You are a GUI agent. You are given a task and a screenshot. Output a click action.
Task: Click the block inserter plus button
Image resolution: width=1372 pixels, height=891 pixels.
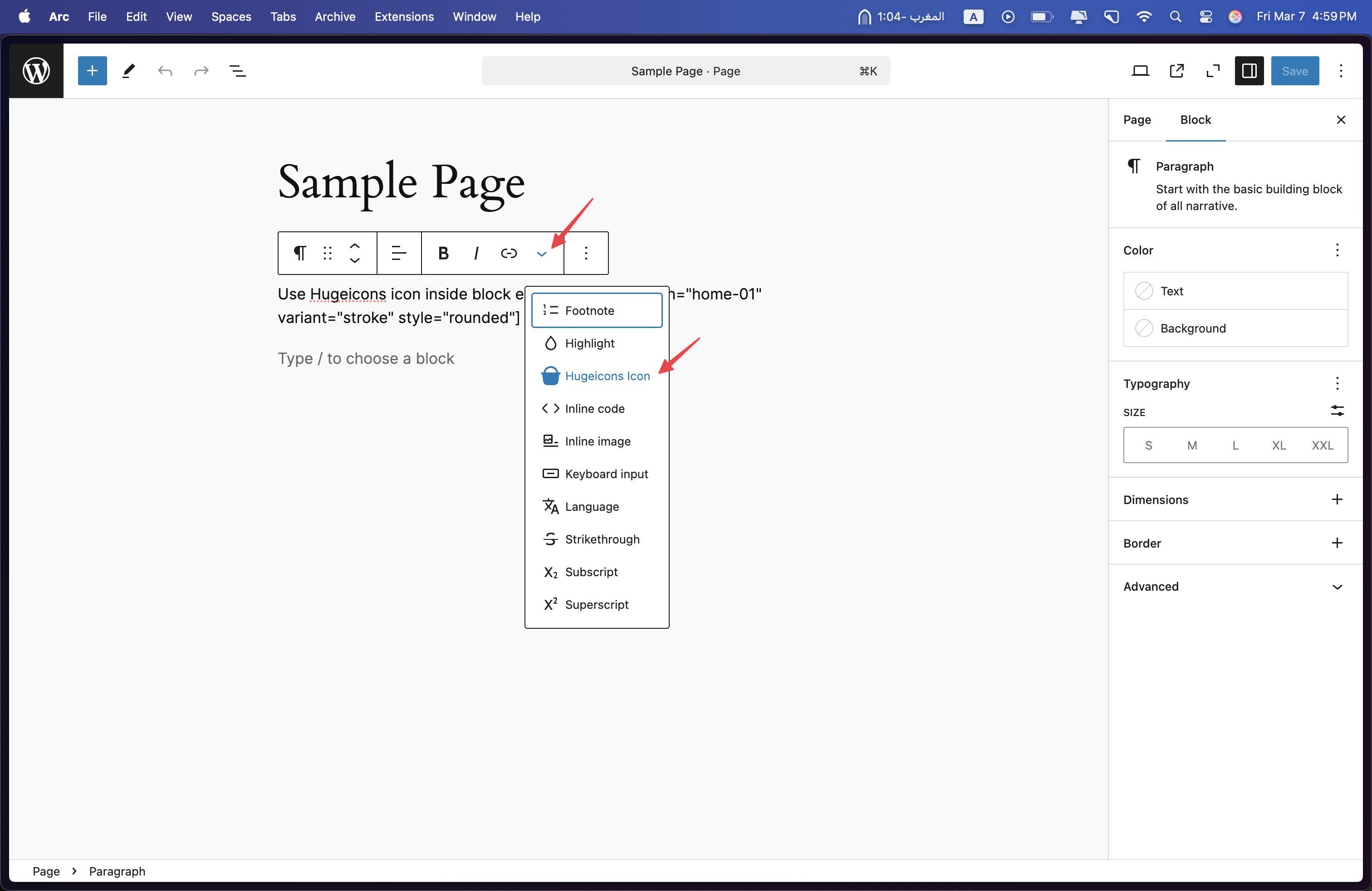click(92, 71)
